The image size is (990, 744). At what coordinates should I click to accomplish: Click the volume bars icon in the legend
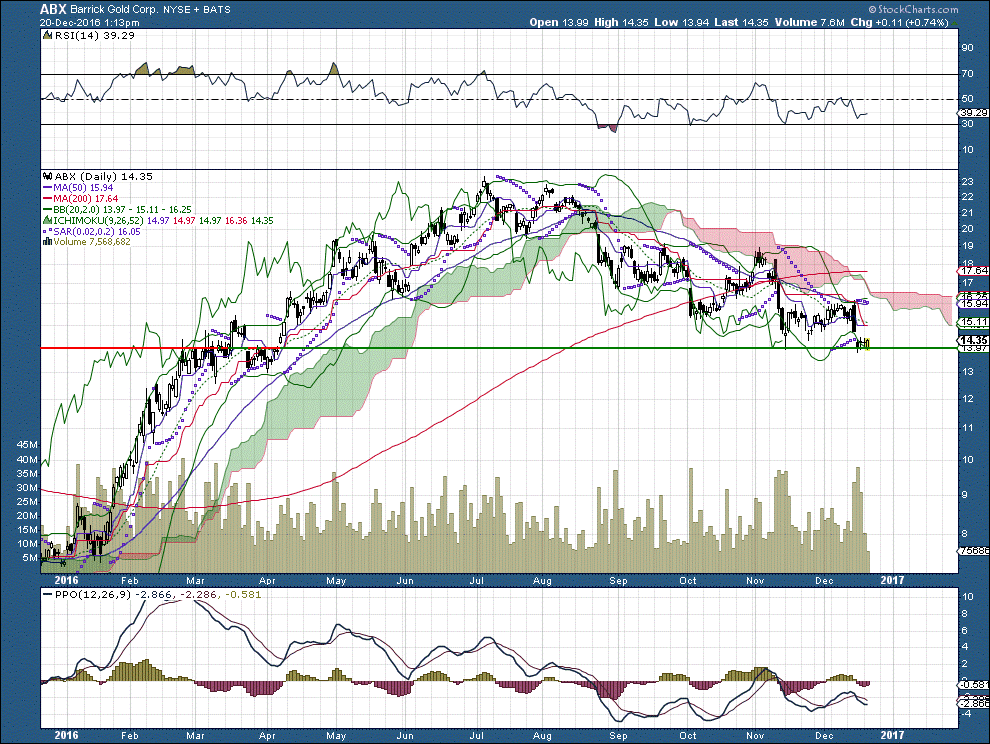pos(47,242)
